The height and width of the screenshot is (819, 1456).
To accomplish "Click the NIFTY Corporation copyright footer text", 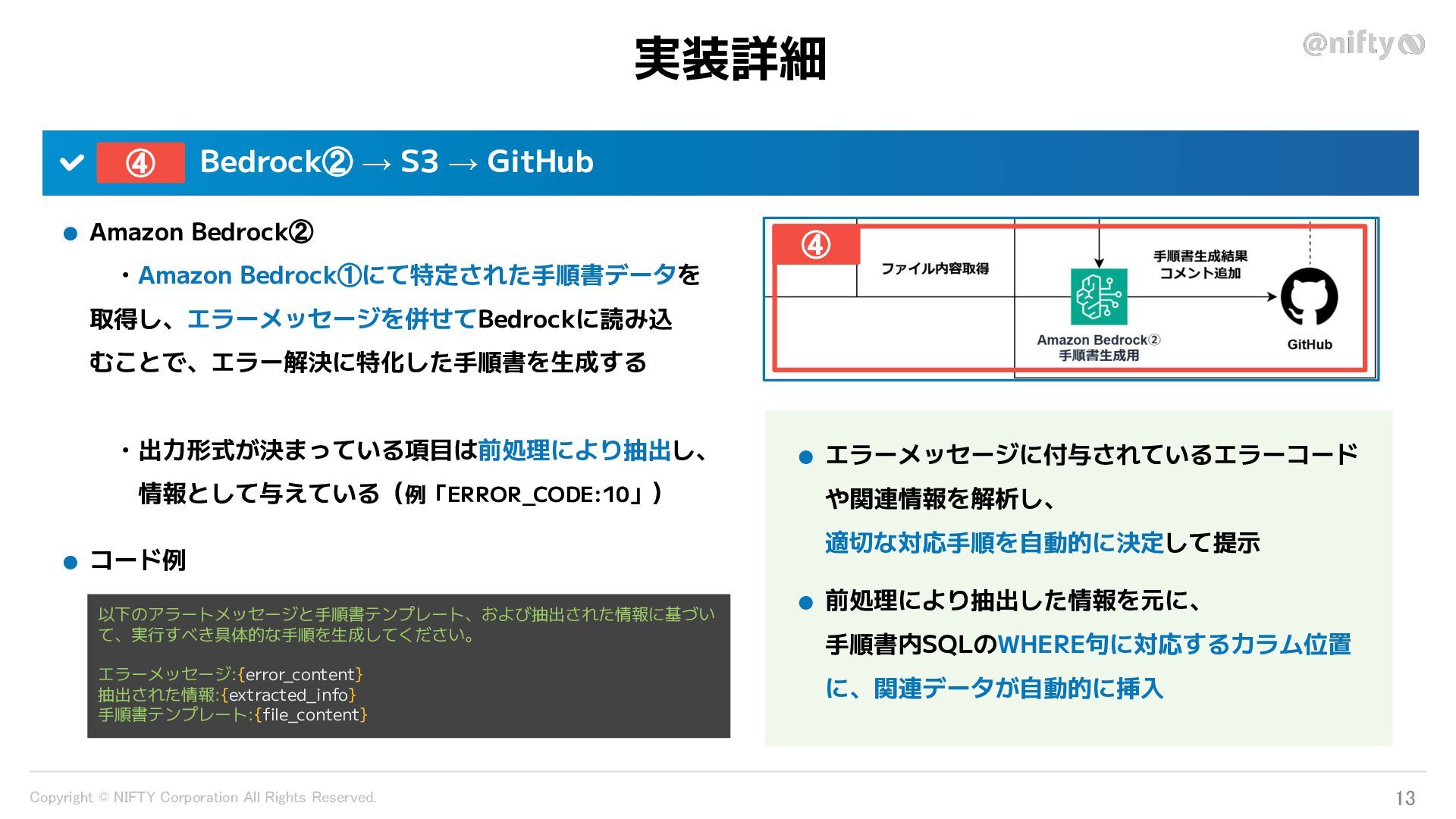I will coord(202,797).
